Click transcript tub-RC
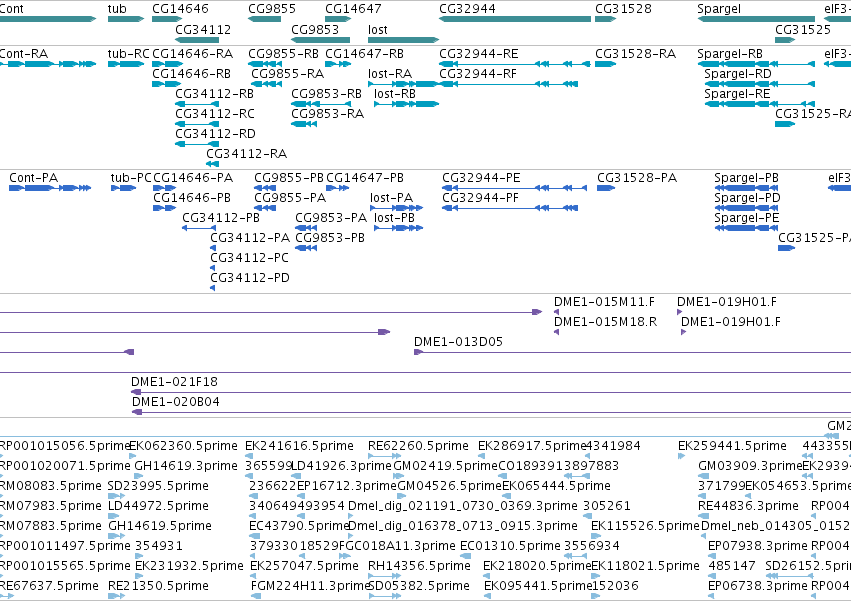 (126, 64)
